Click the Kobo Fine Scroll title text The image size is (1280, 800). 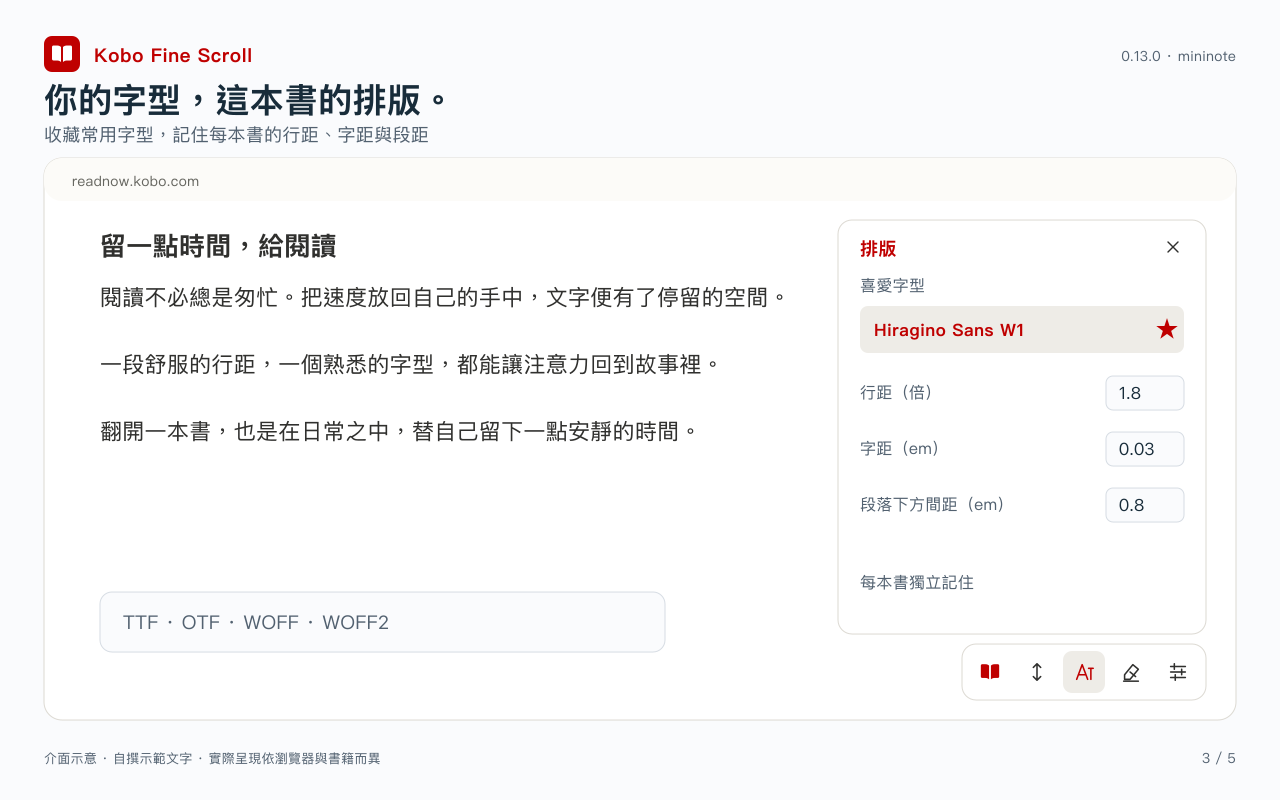tap(173, 55)
